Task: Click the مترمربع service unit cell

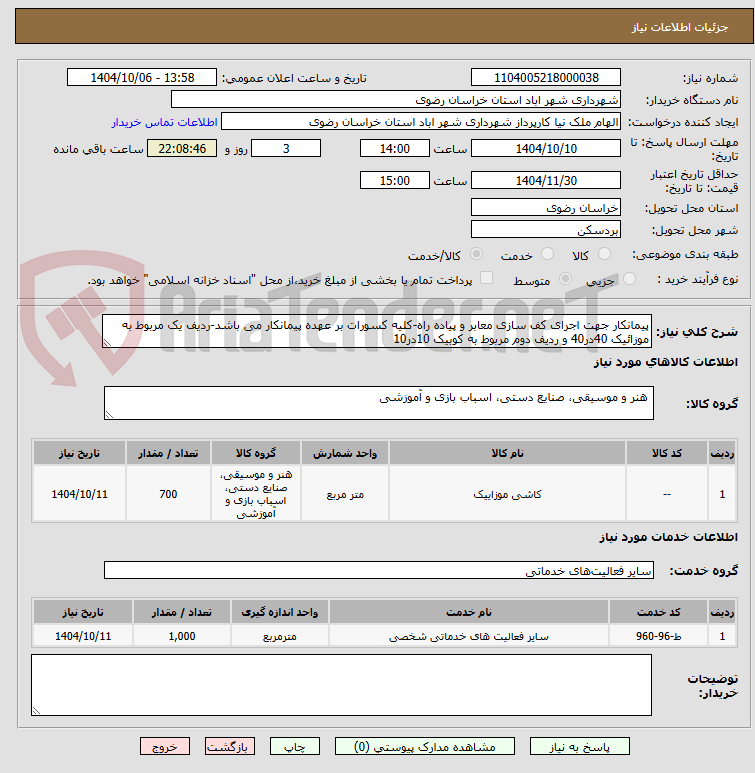Action: tap(280, 636)
